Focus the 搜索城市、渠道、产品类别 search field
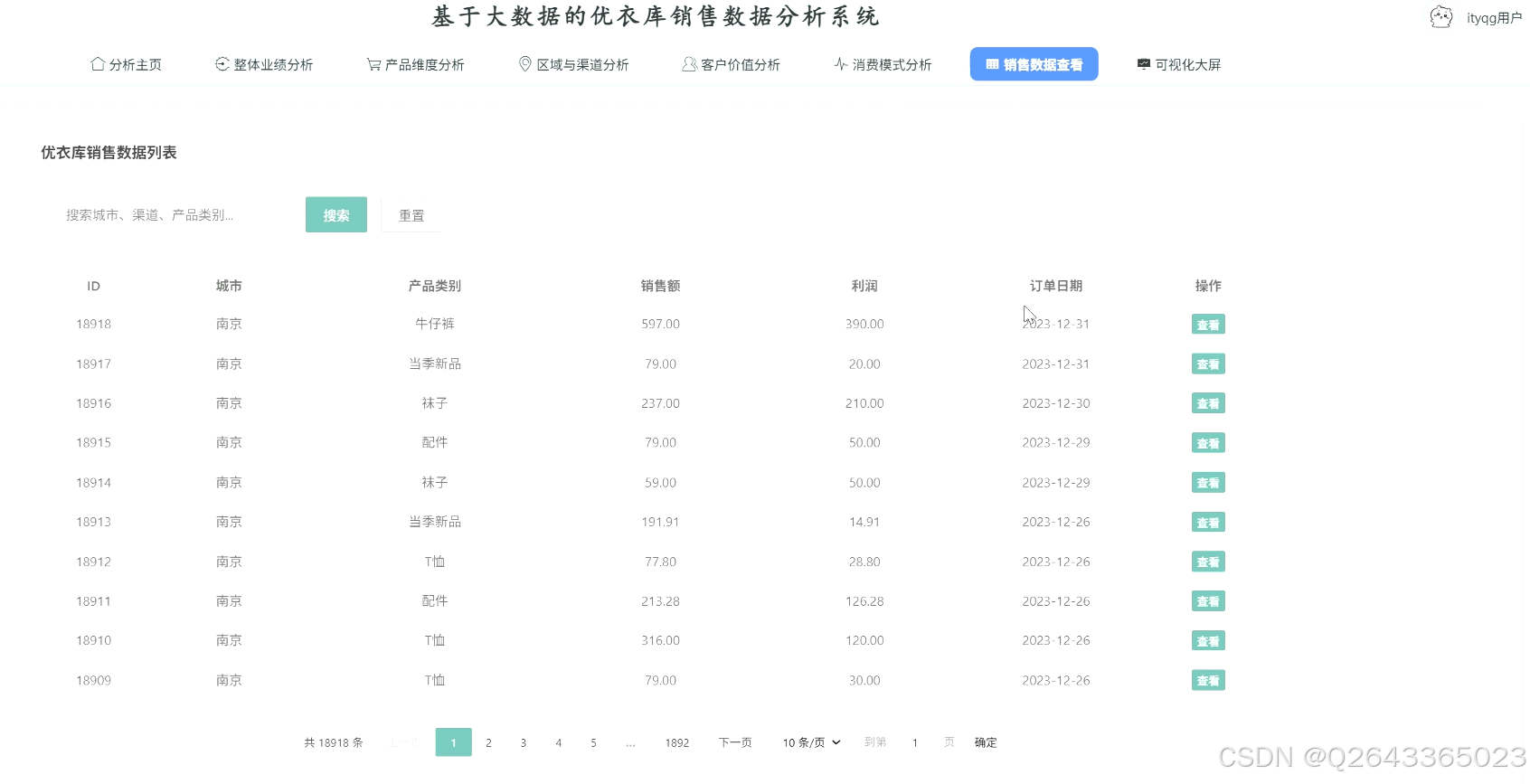Viewport: 1530px width, 784px height. (x=172, y=215)
